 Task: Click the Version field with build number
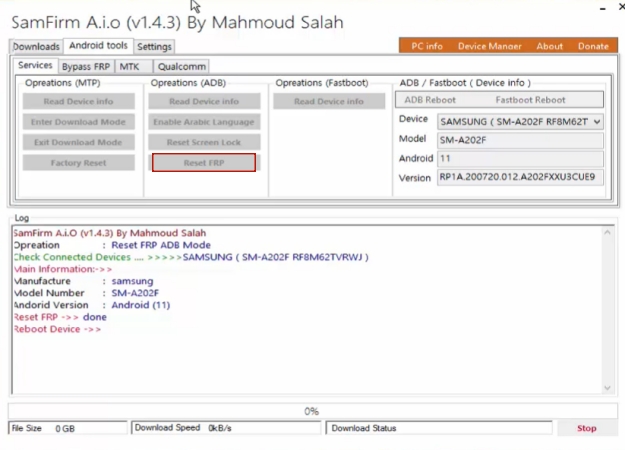click(520, 177)
